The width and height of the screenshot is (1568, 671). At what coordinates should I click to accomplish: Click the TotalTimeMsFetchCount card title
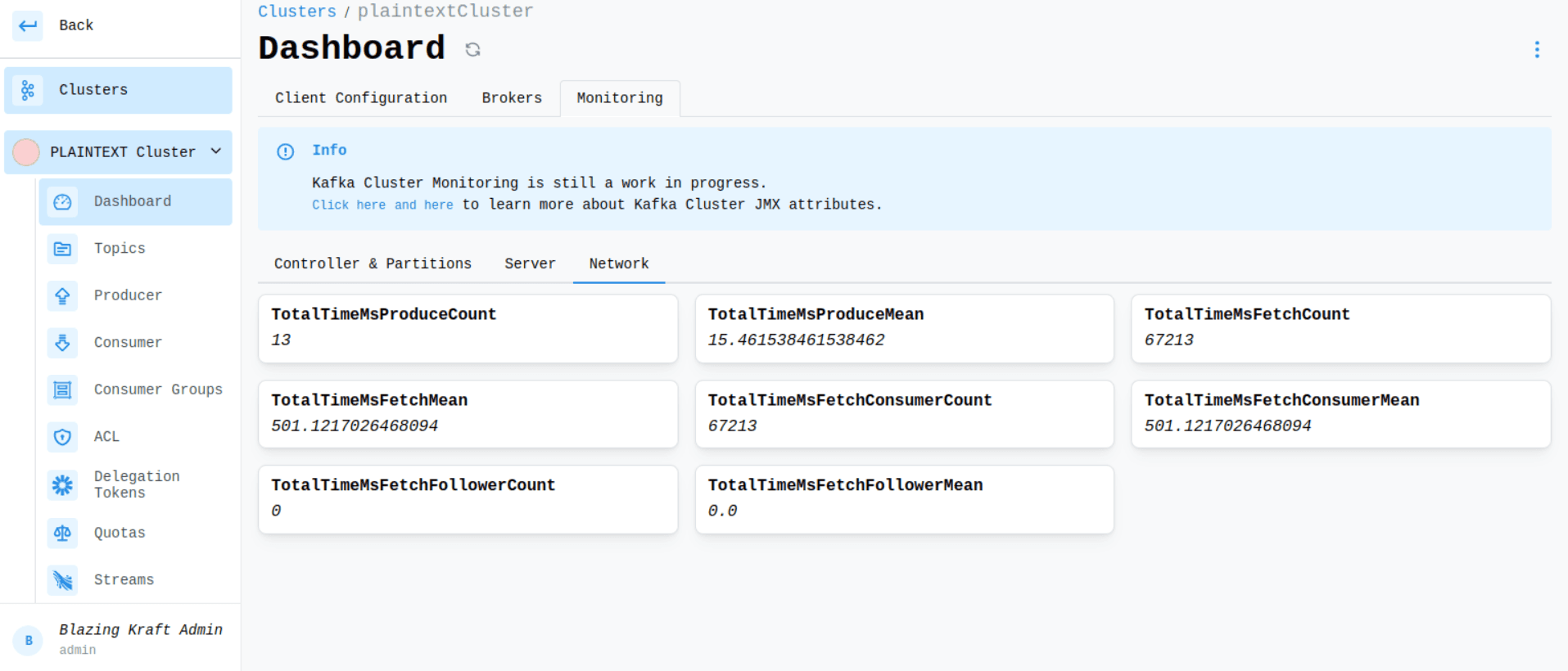[1247, 314]
